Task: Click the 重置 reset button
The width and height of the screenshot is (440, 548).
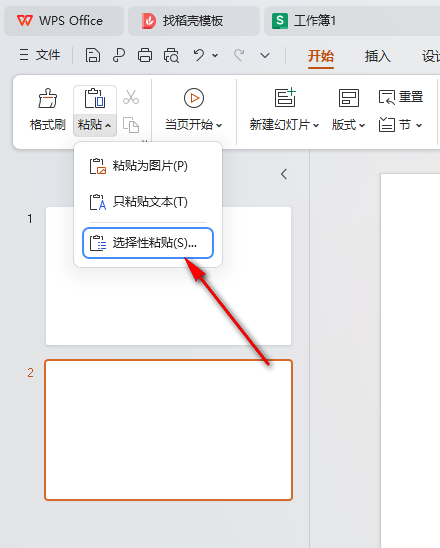Action: [x=401, y=97]
